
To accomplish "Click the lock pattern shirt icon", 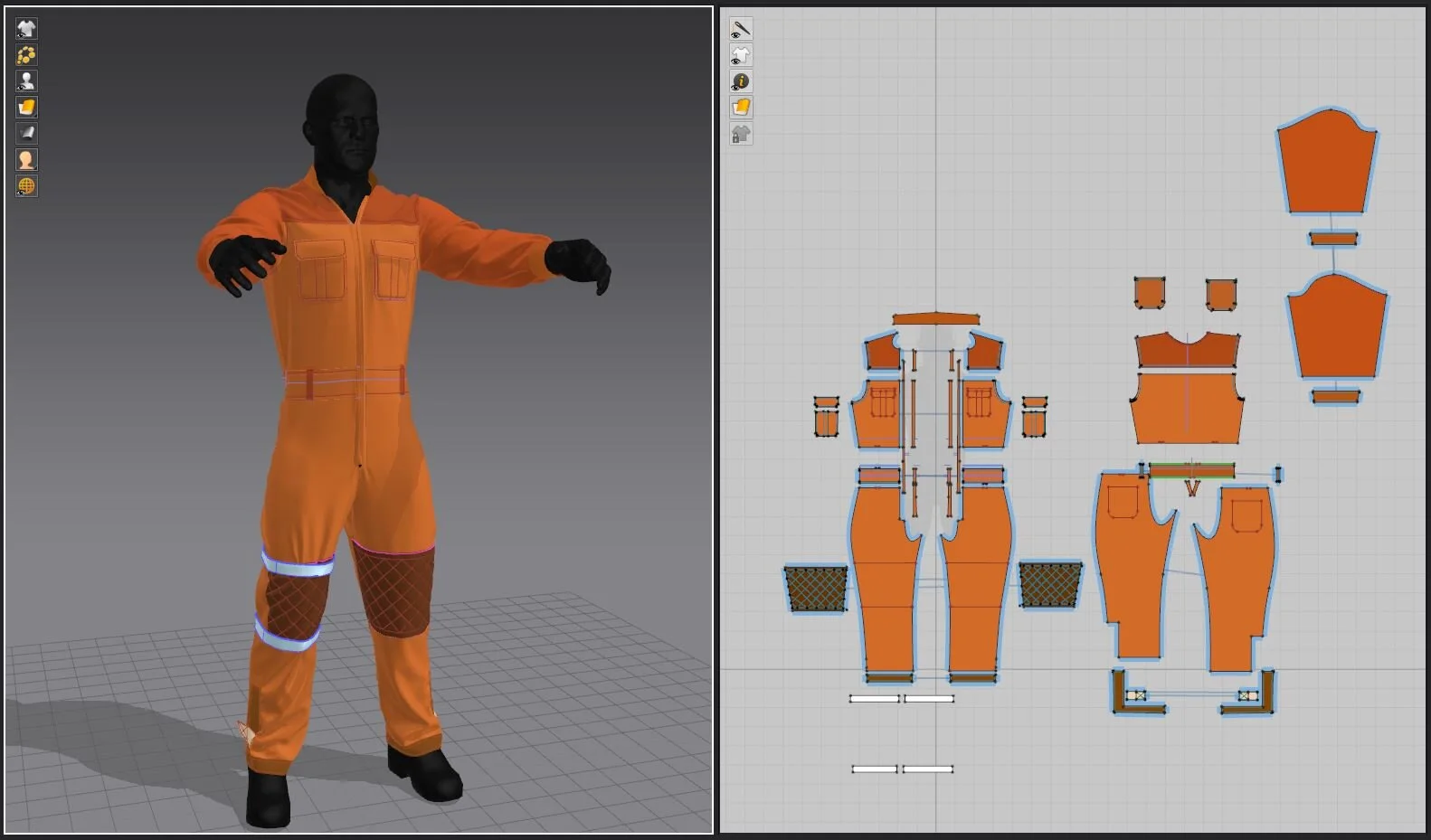I will (741, 134).
